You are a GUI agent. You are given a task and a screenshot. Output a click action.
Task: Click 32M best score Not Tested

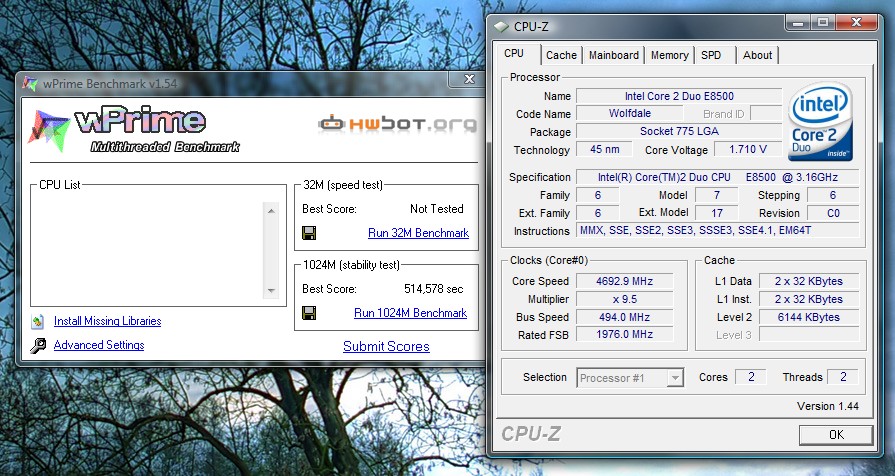pos(437,209)
